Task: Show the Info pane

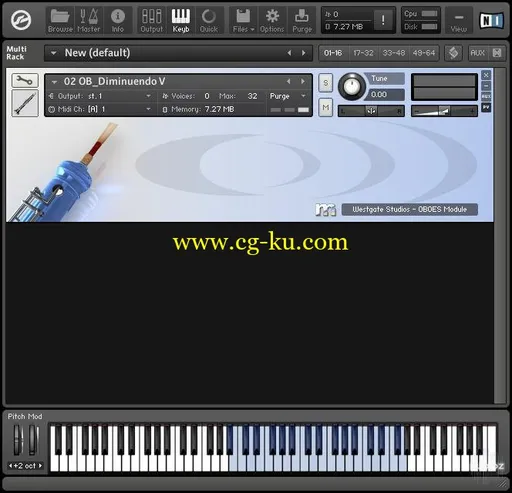Action: click(118, 20)
